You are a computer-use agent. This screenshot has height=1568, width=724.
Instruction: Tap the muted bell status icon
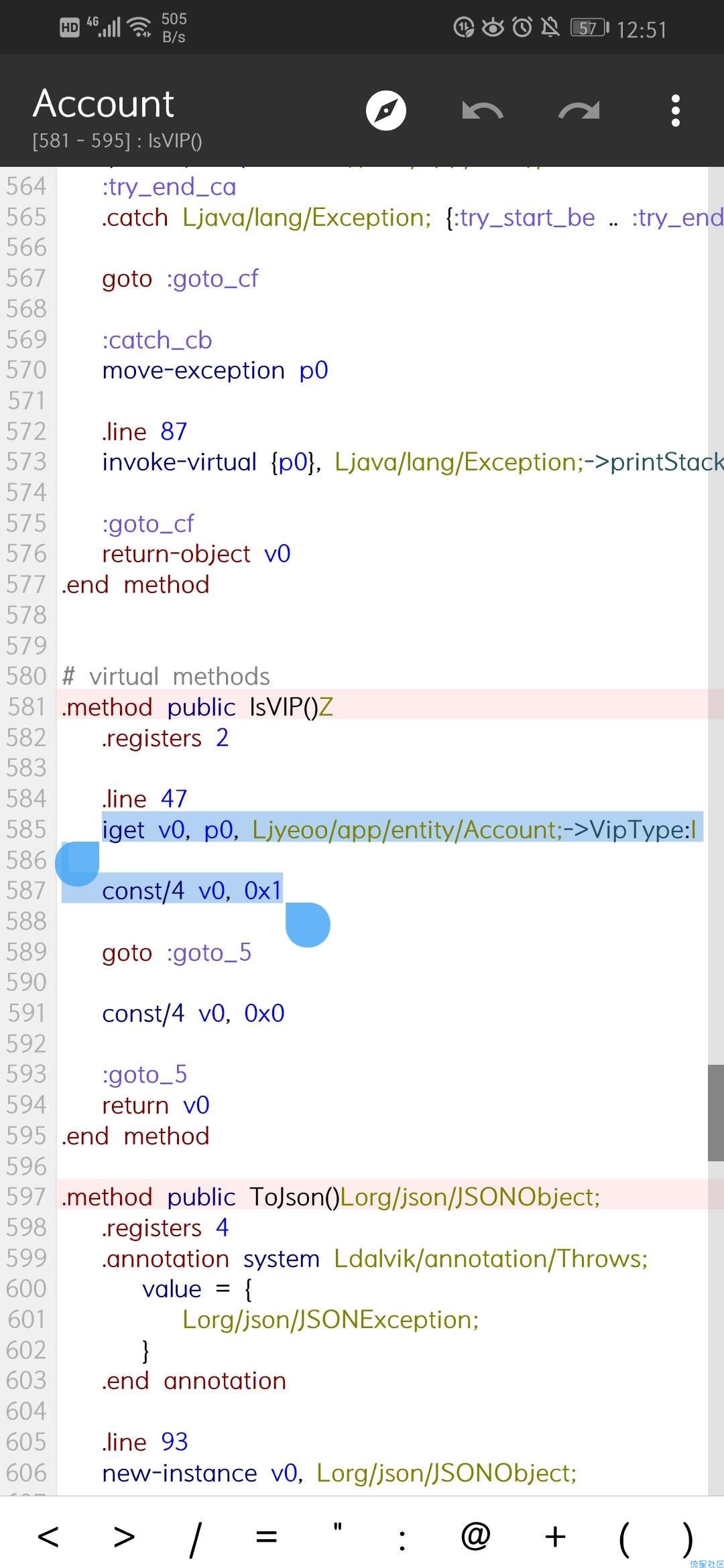[x=550, y=27]
